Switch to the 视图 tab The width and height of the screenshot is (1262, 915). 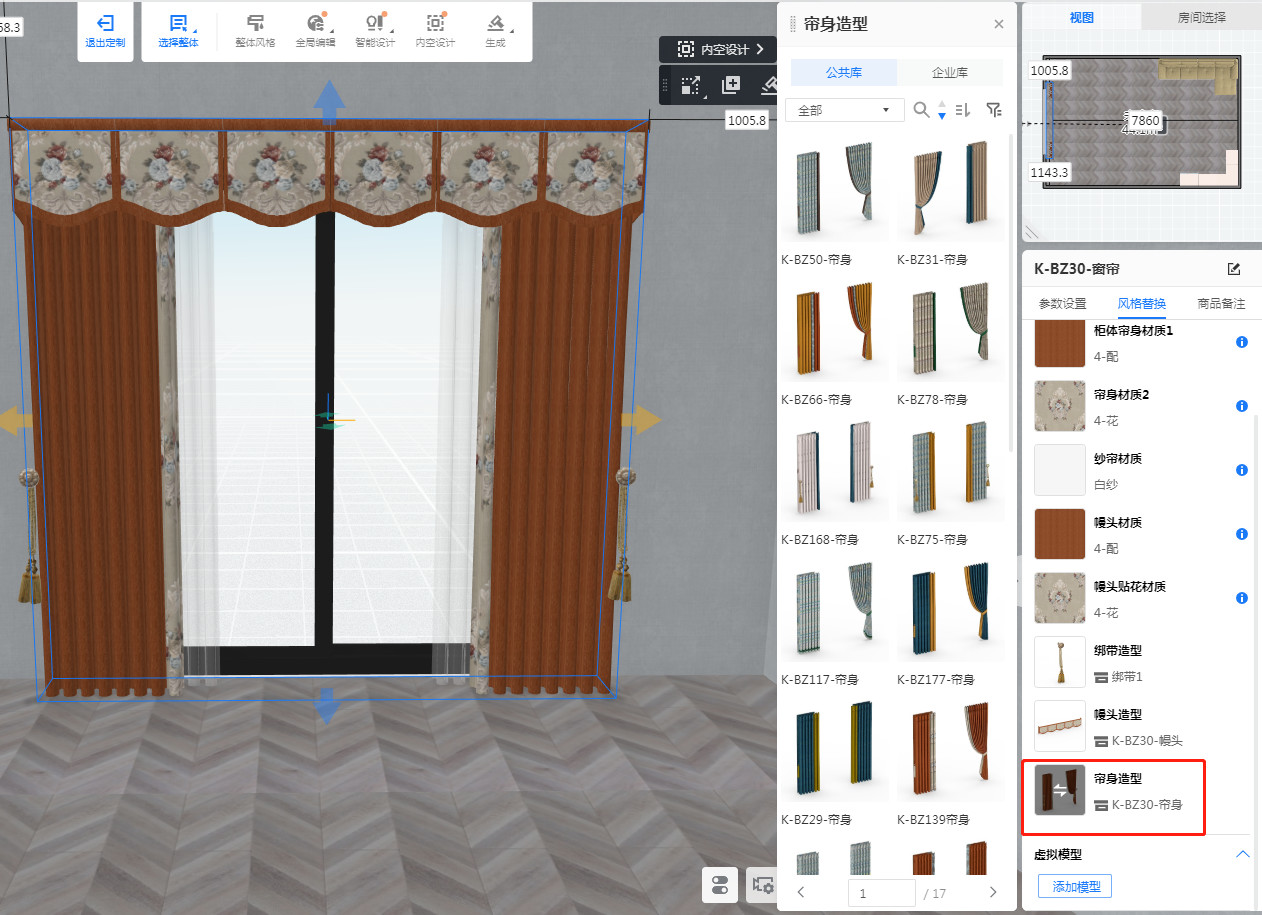click(1082, 17)
